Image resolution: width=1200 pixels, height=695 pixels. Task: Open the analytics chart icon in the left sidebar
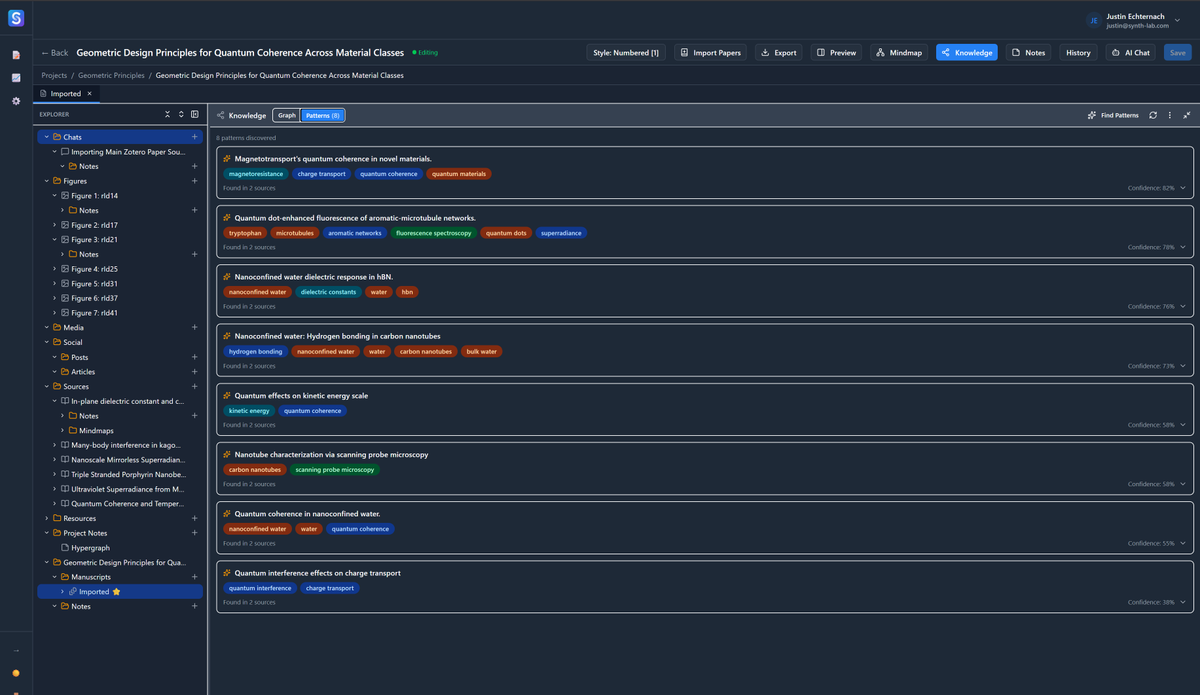click(16, 78)
